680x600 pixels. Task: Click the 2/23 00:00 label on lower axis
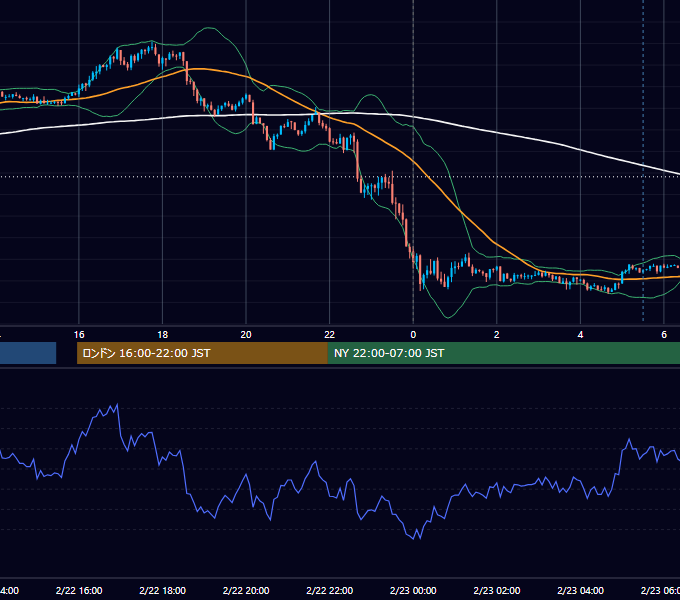coord(413,590)
